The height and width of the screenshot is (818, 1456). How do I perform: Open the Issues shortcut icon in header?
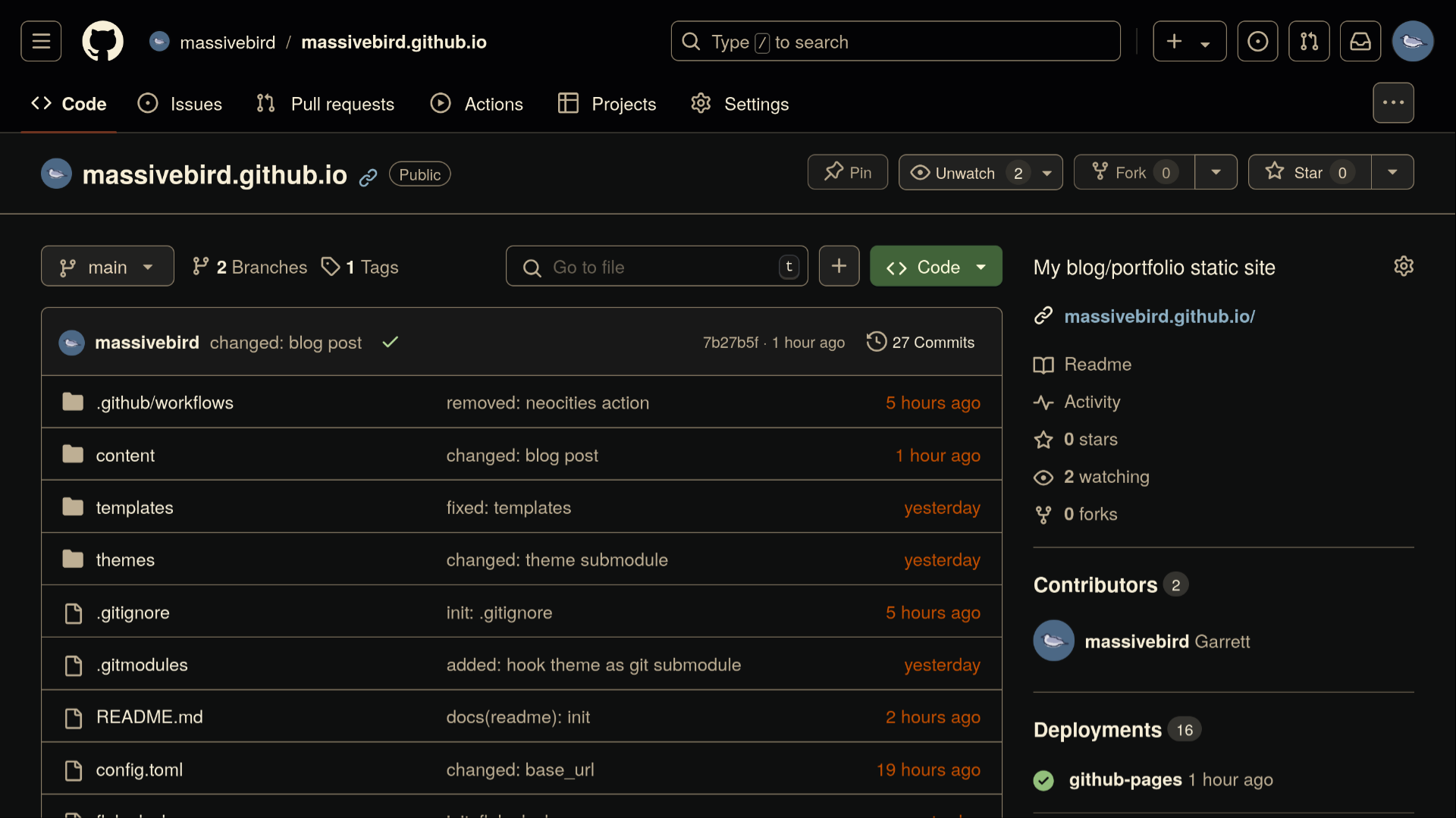pos(1257,41)
